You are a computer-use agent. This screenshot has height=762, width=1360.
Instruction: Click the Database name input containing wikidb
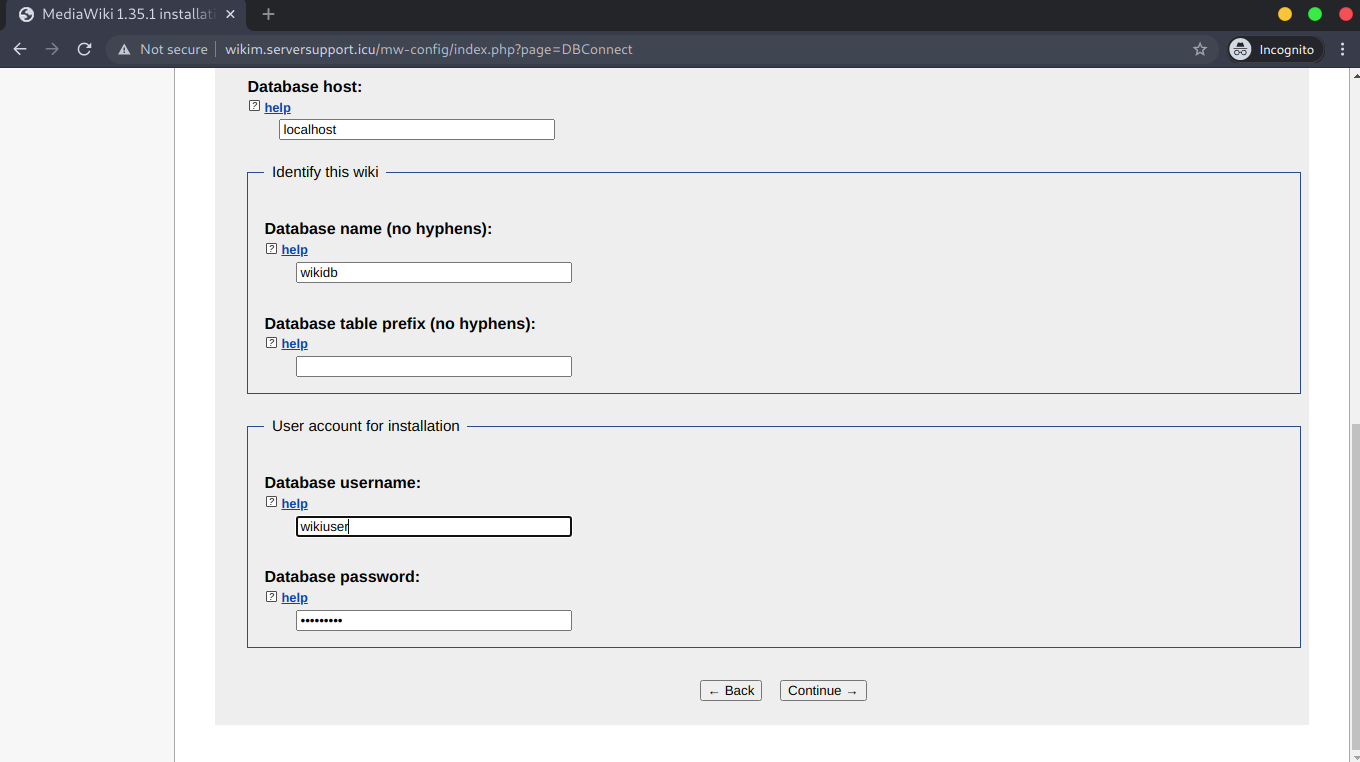pyautogui.click(x=433, y=273)
